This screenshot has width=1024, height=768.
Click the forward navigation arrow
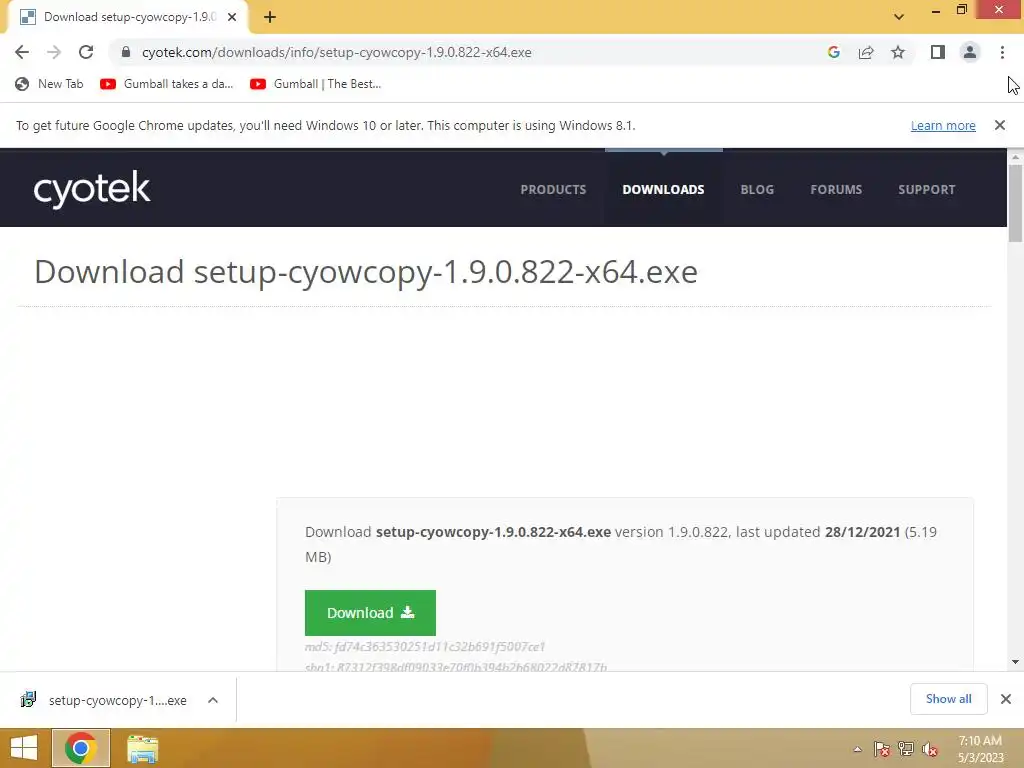(x=54, y=52)
